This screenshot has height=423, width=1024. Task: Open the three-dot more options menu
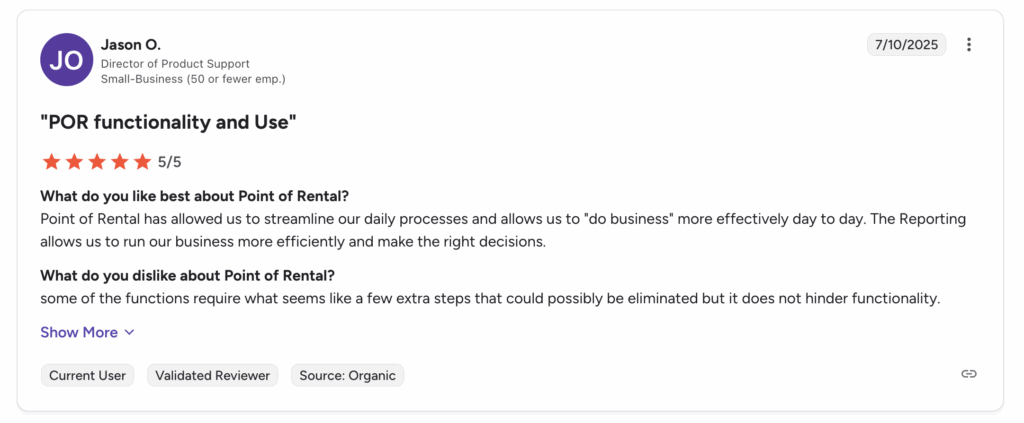(968, 45)
